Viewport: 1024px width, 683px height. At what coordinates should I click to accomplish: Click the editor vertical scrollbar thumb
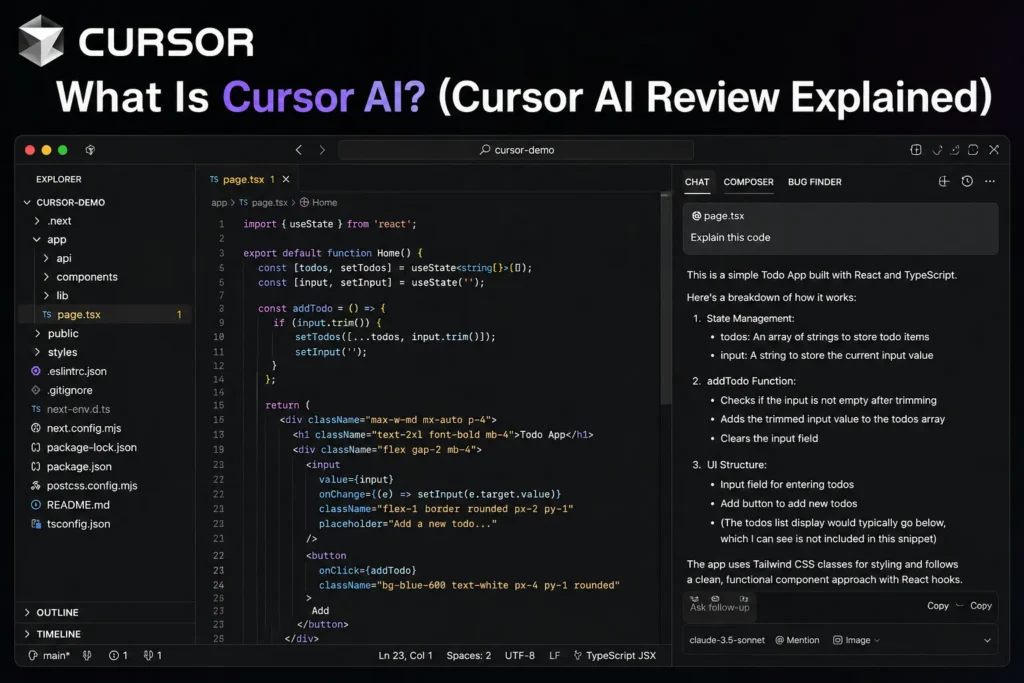(x=665, y=299)
